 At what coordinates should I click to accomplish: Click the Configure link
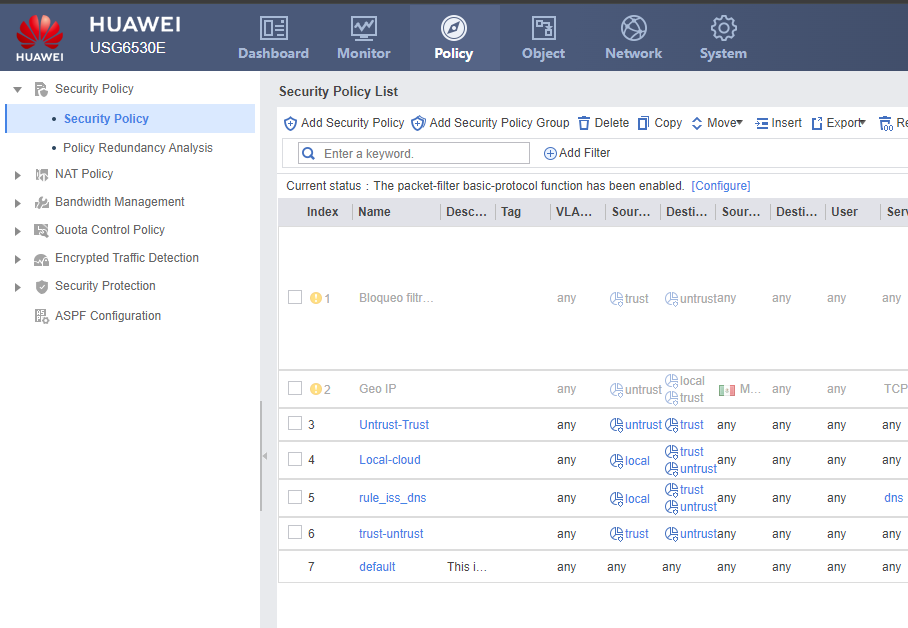pos(720,186)
